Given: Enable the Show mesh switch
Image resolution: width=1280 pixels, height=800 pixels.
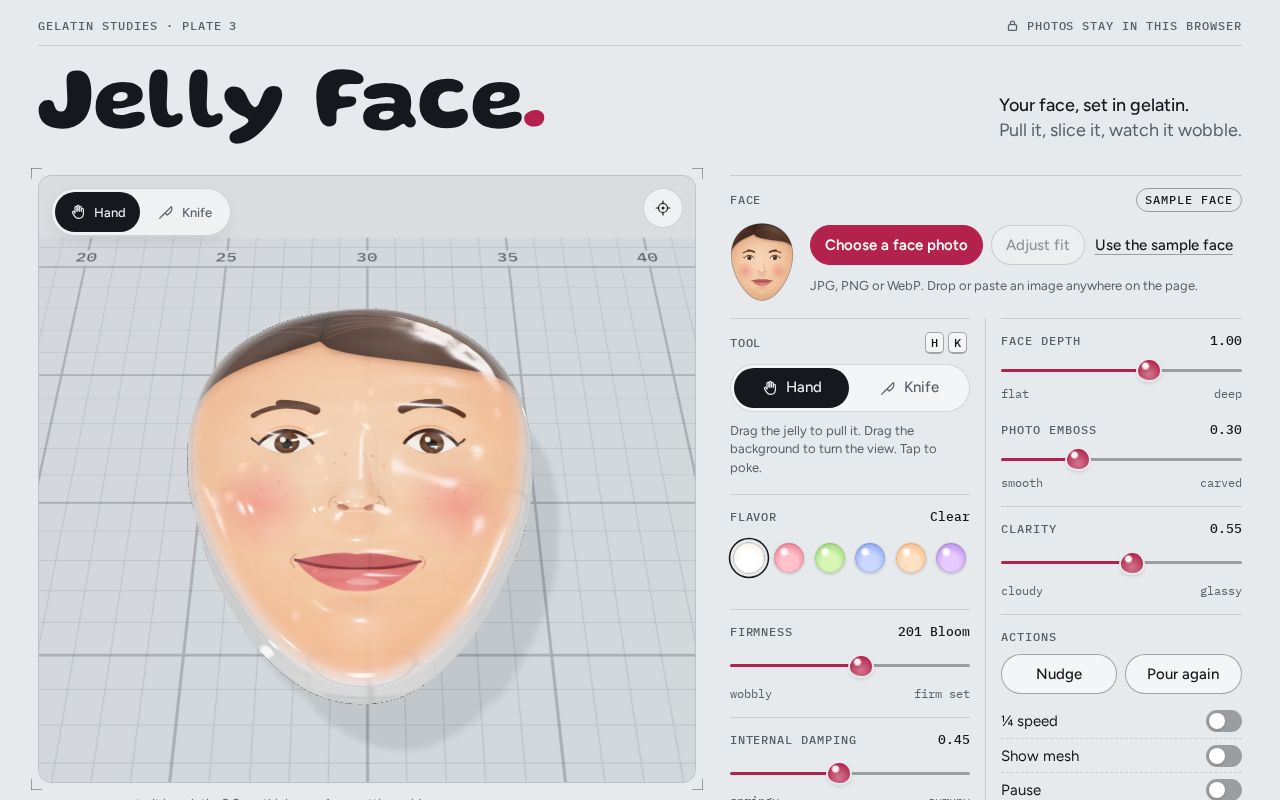Looking at the screenshot, I should (1224, 756).
